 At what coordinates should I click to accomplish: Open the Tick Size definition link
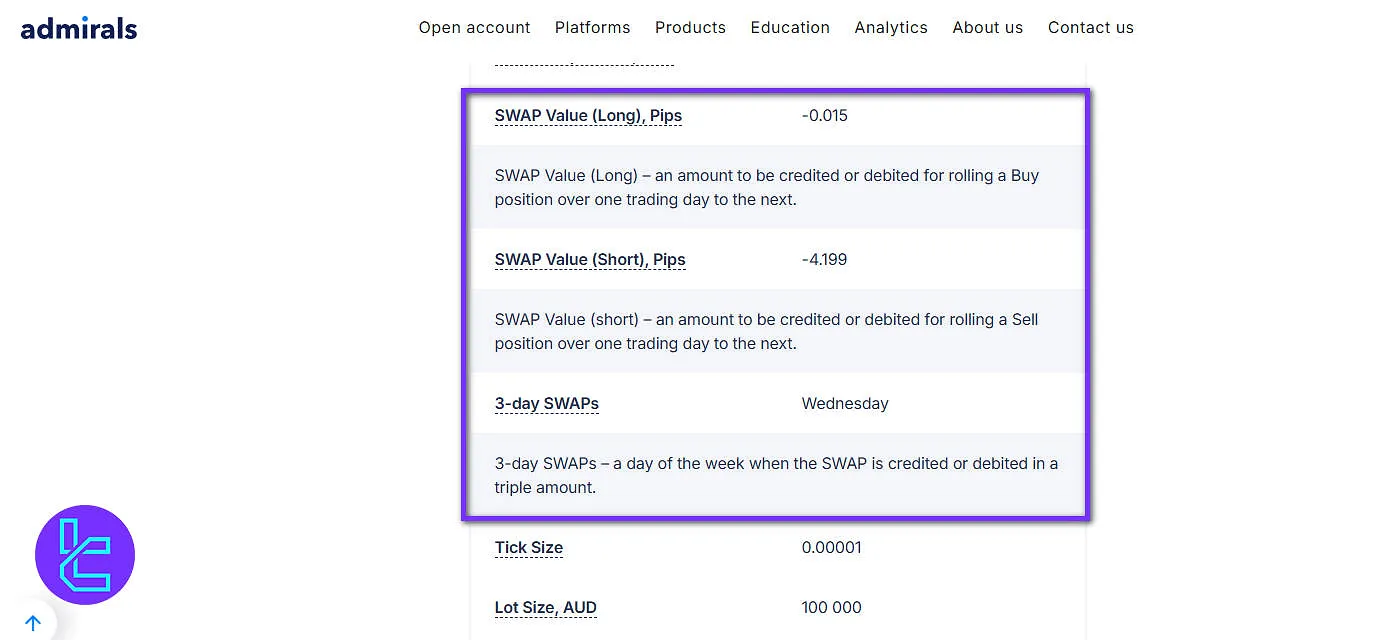click(528, 547)
